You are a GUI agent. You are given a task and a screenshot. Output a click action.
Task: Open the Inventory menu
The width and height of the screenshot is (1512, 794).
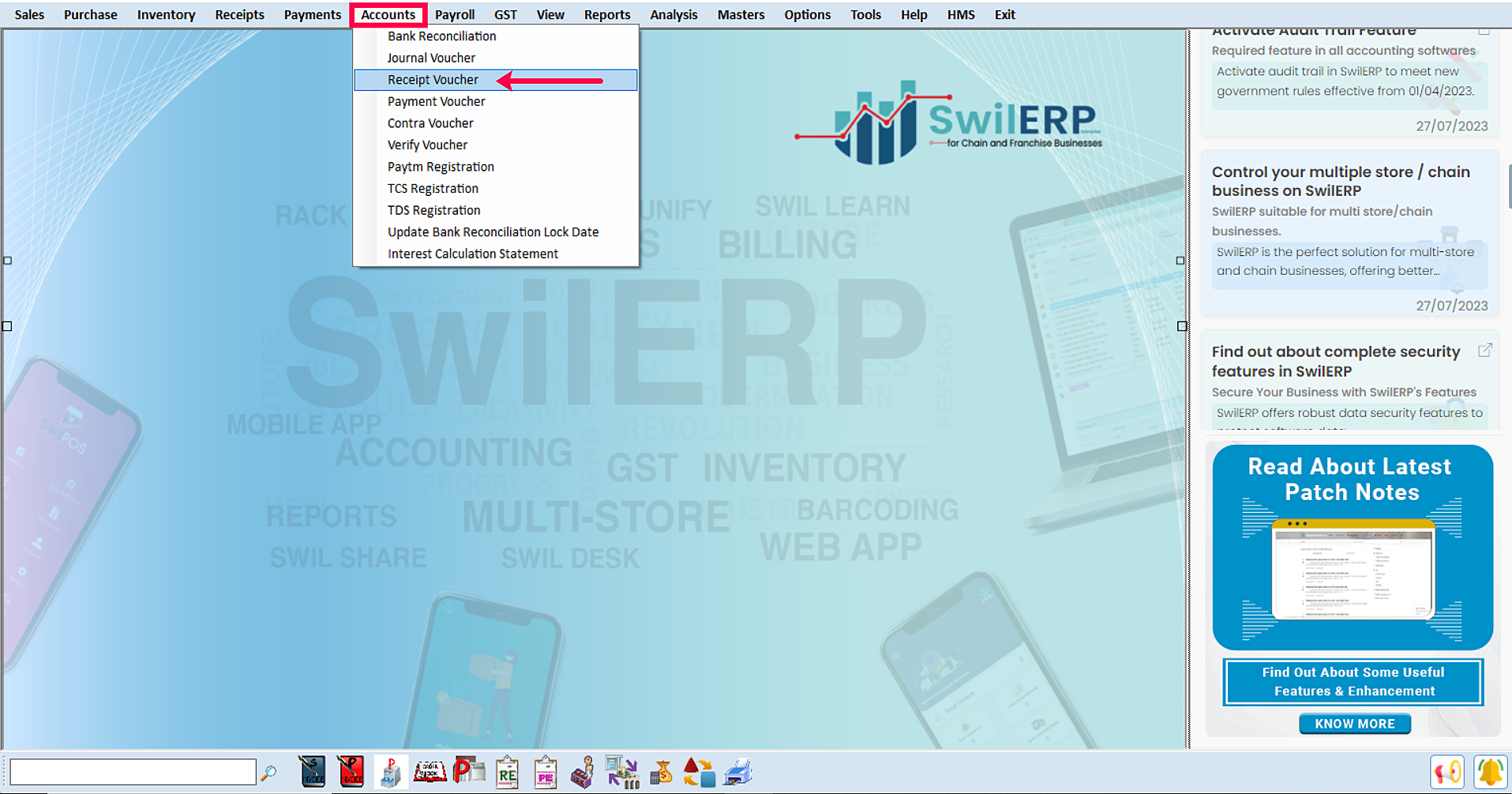tap(166, 14)
